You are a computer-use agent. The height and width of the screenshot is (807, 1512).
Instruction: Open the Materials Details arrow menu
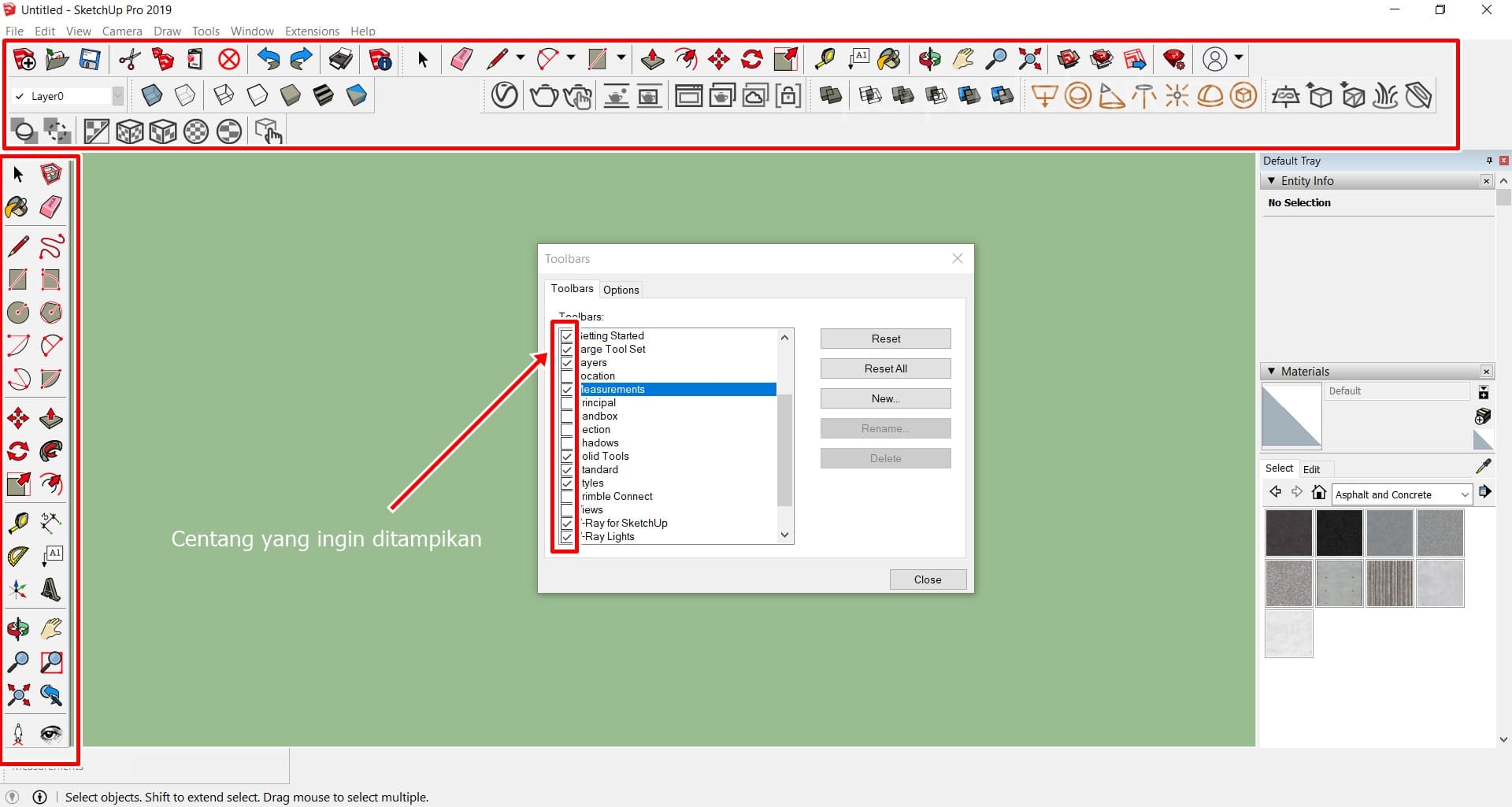coord(1484,492)
